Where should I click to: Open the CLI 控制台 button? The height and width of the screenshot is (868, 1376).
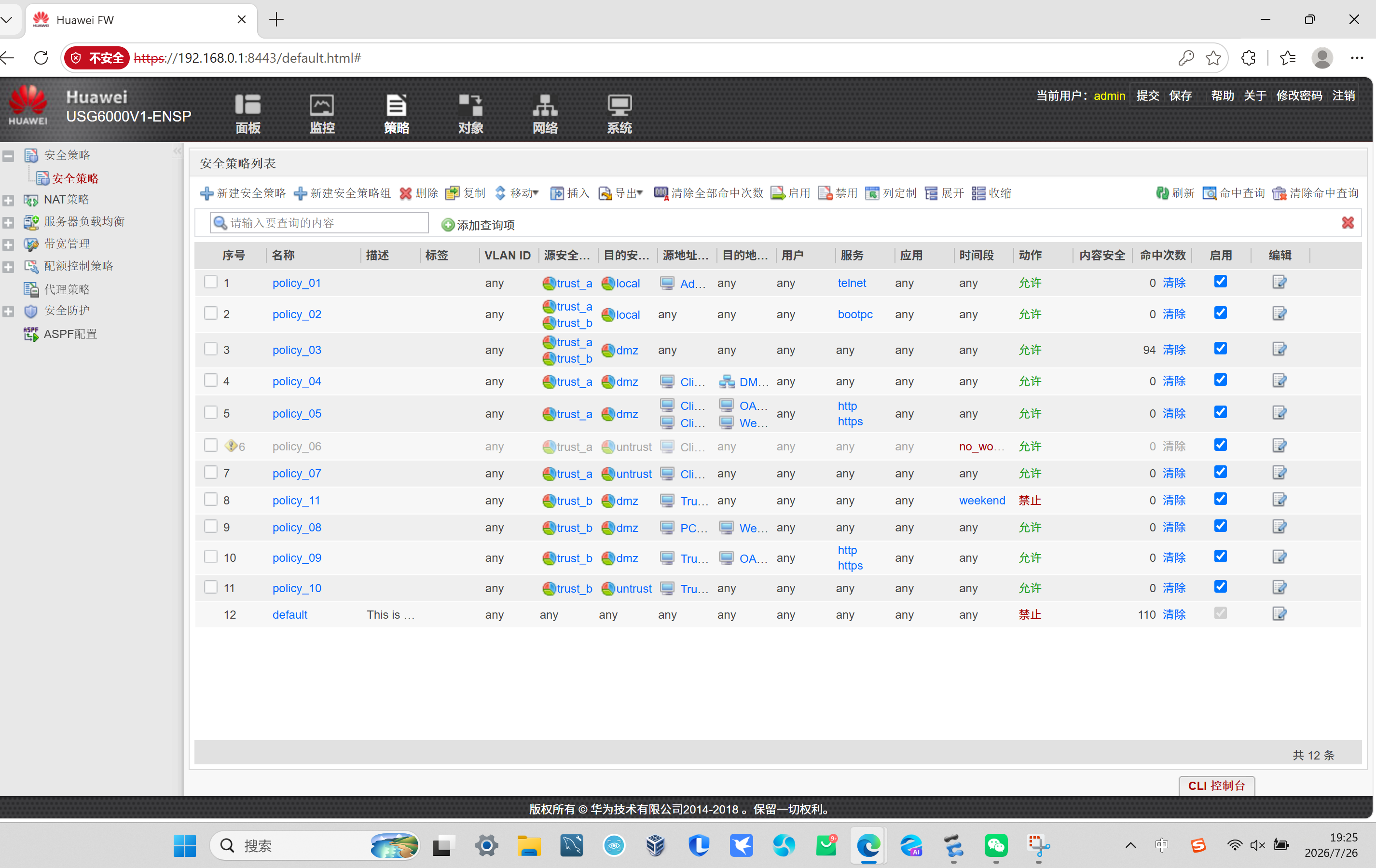click(x=1217, y=786)
